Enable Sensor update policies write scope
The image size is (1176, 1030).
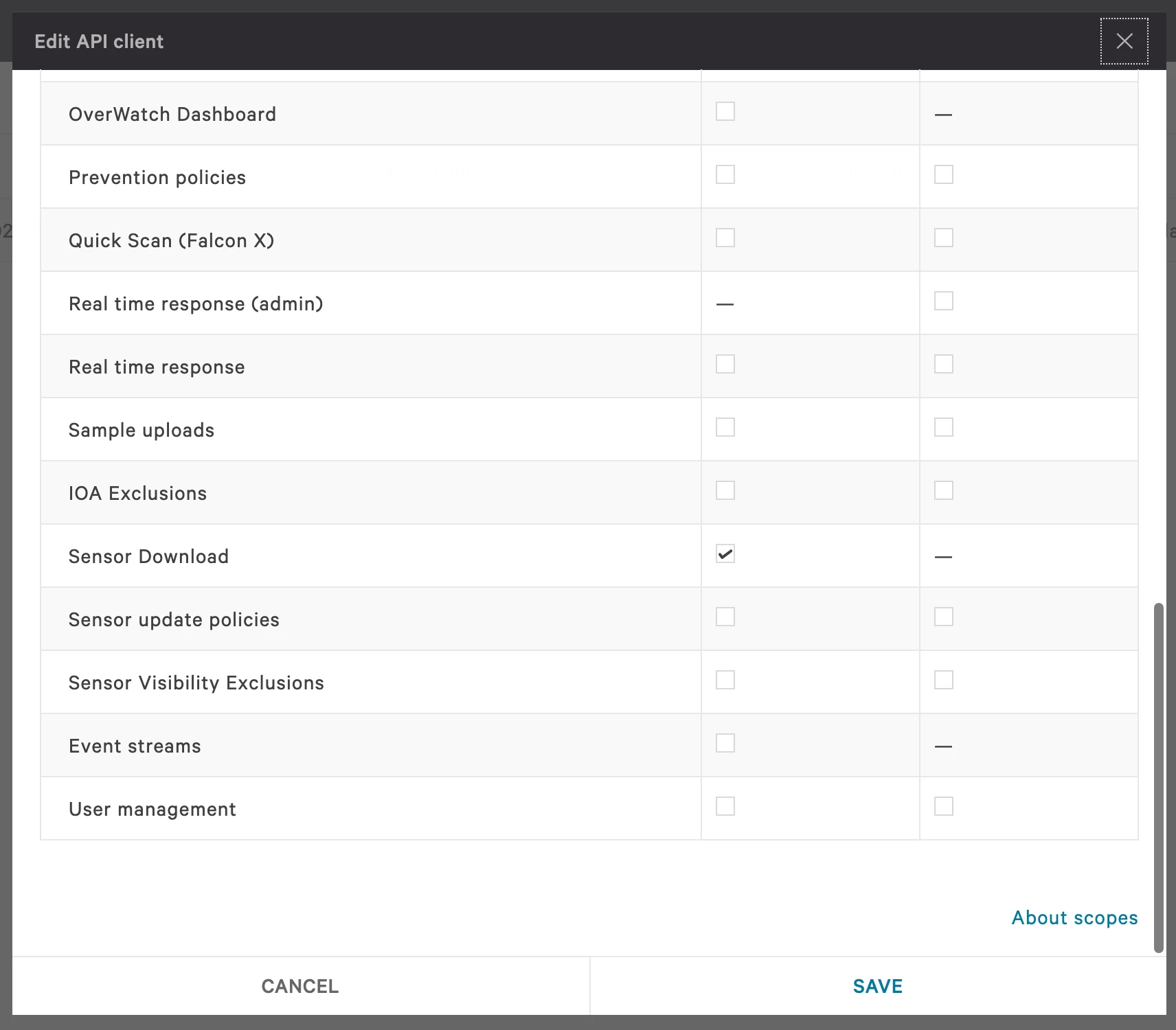click(944, 617)
